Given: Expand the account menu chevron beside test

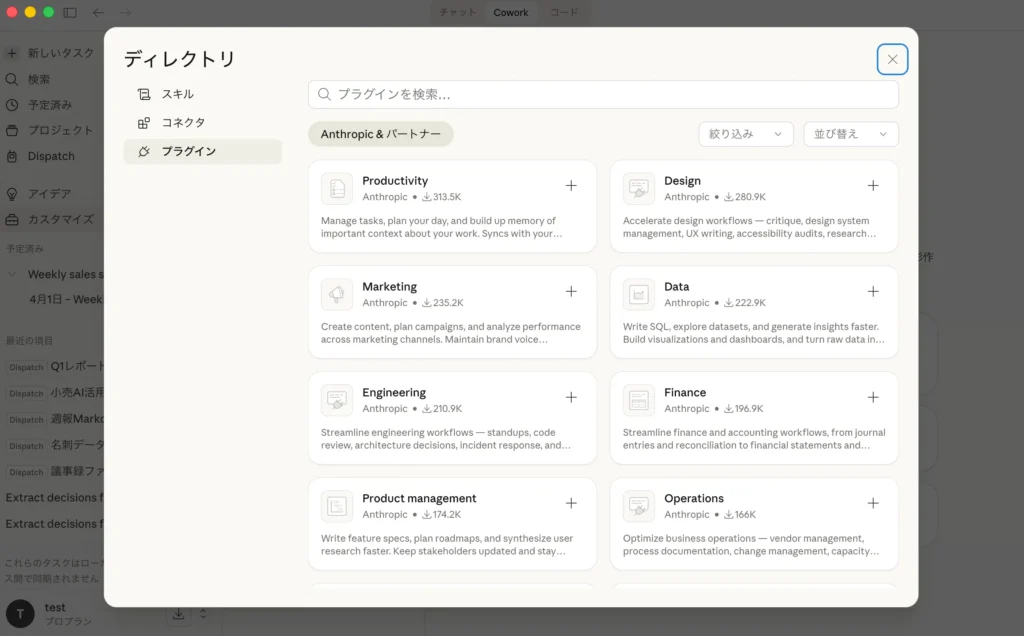Looking at the screenshot, I should tap(204, 614).
